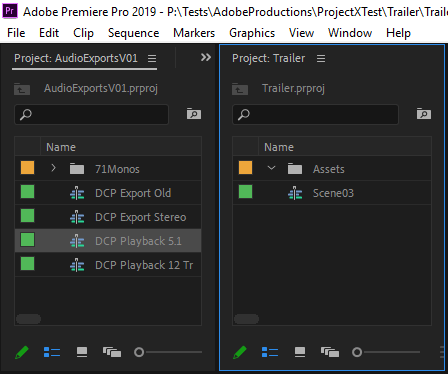Click the orange label swatch of 71Monos

(27, 168)
